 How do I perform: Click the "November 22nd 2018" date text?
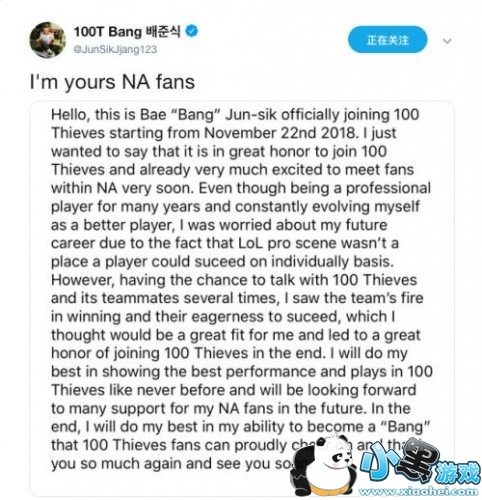280,133
